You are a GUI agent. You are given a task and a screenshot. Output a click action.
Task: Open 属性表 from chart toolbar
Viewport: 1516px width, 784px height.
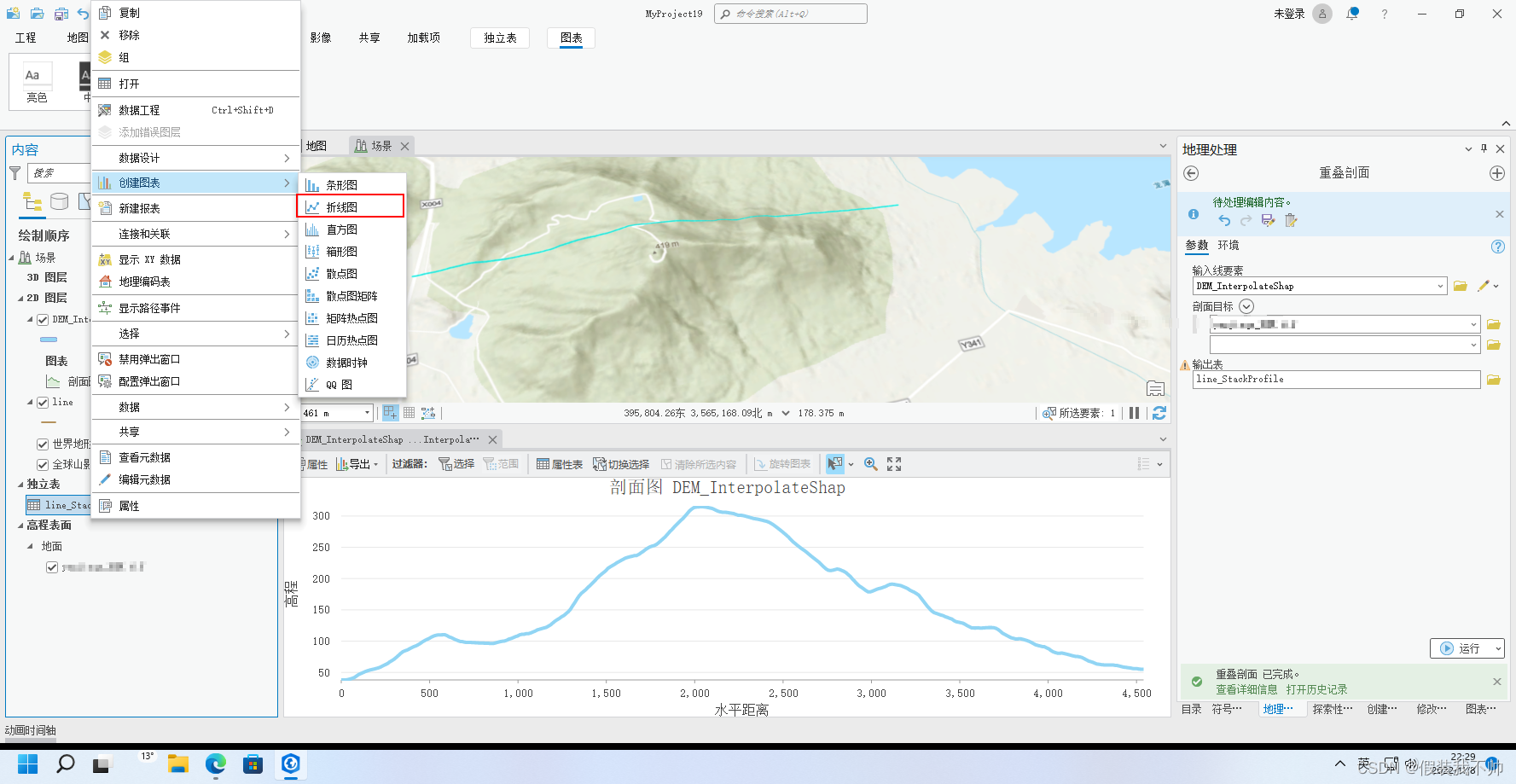click(560, 464)
